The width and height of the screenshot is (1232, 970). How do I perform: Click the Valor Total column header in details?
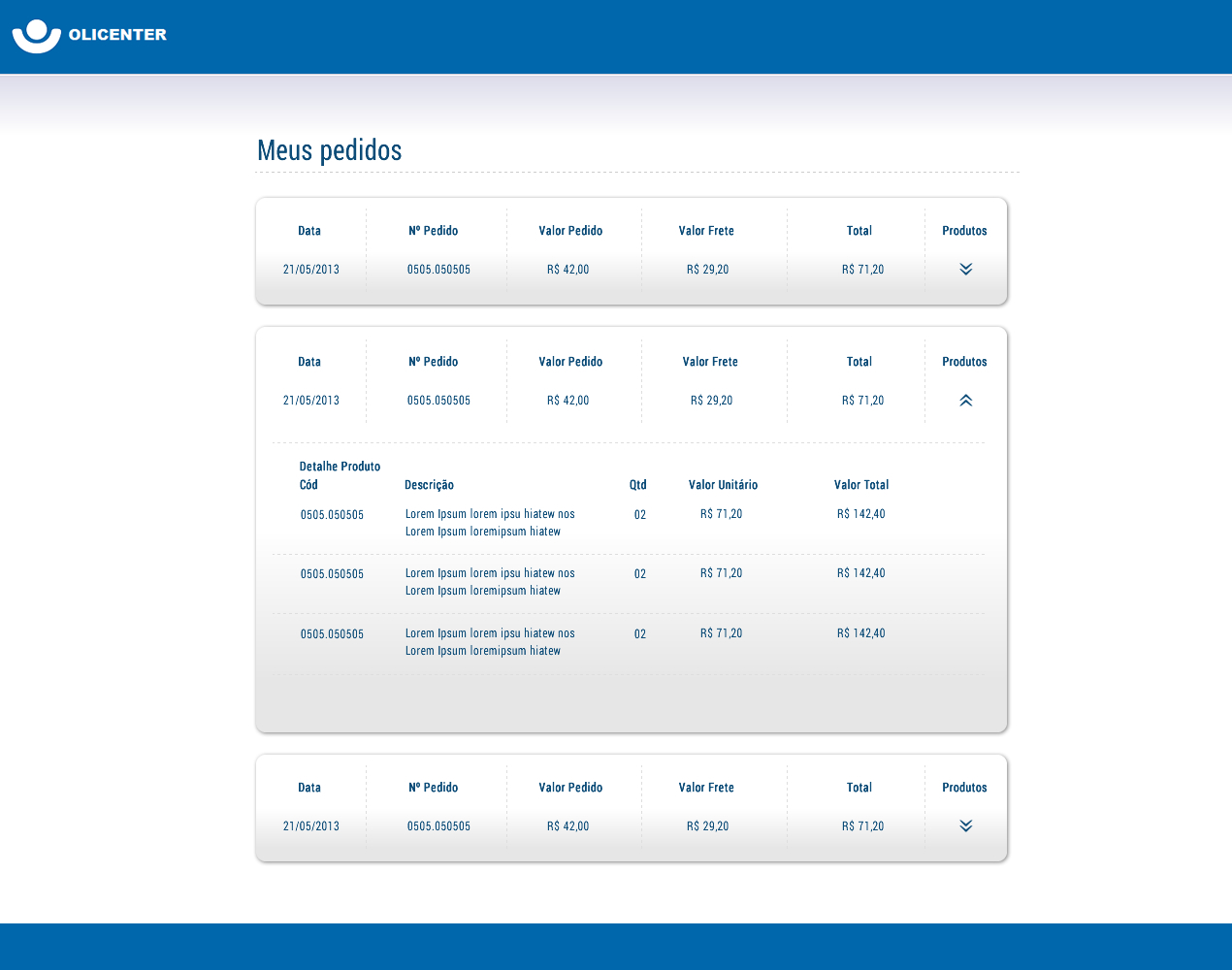860,485
